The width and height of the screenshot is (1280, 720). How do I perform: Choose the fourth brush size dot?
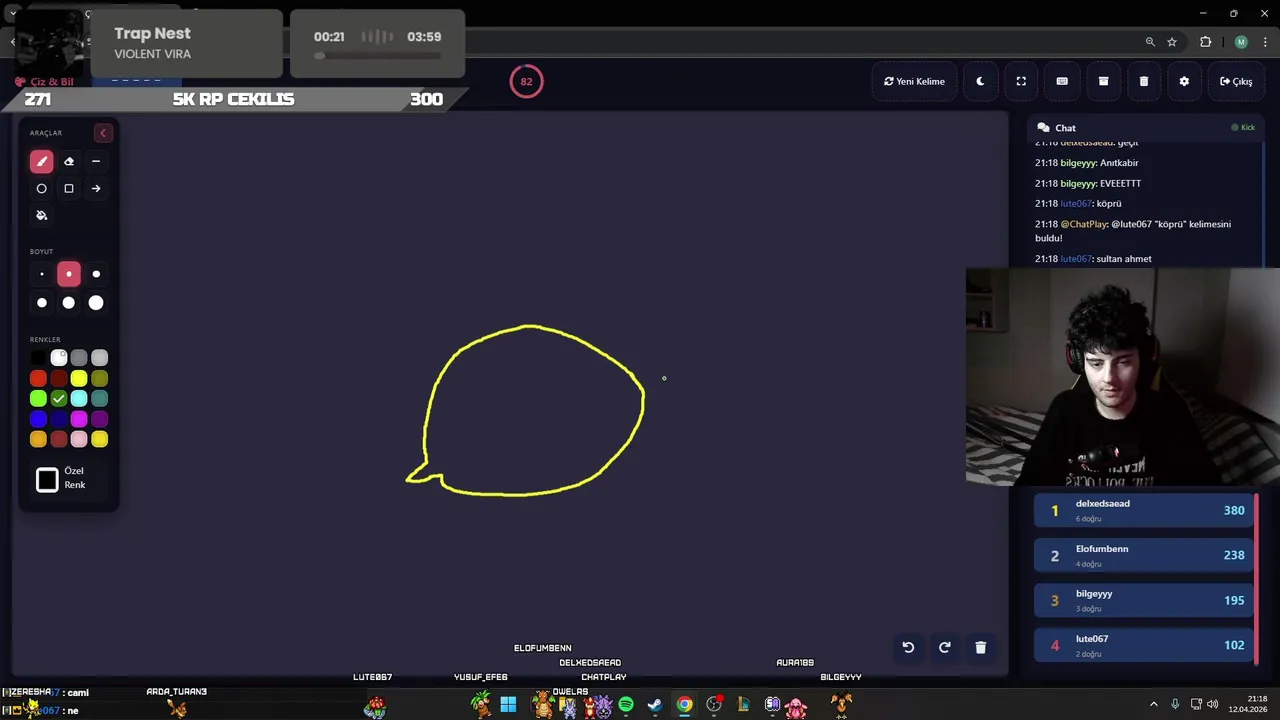coord(41,303)
